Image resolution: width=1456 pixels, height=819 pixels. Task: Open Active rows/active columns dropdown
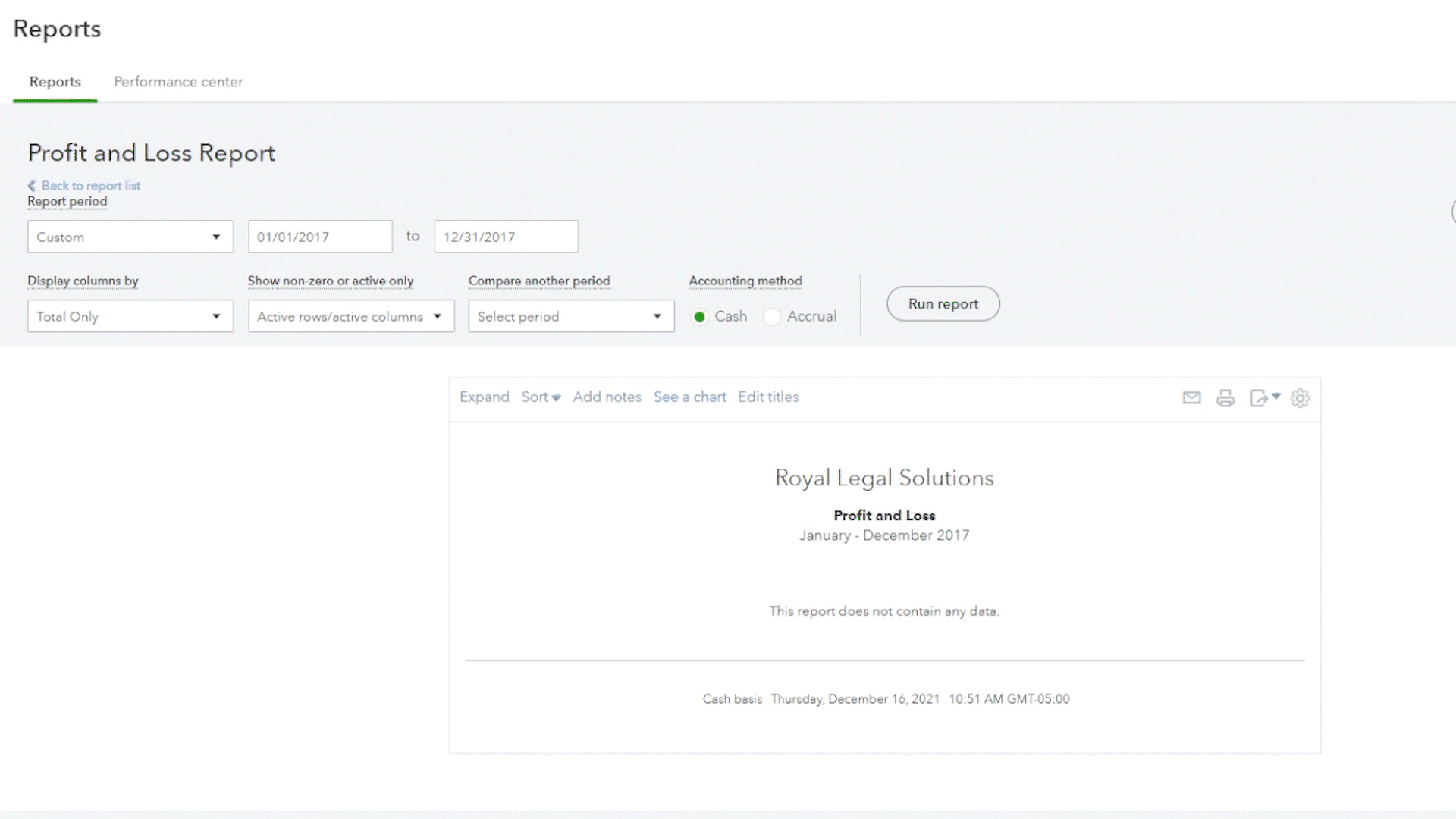[351, 316]
